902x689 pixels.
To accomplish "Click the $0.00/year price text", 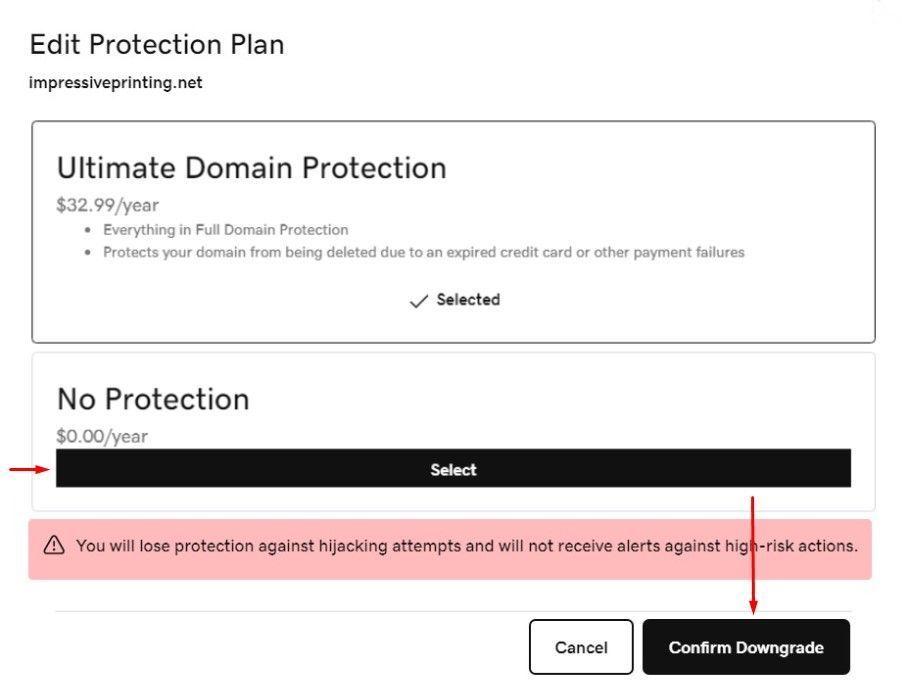I will point(102,436).
